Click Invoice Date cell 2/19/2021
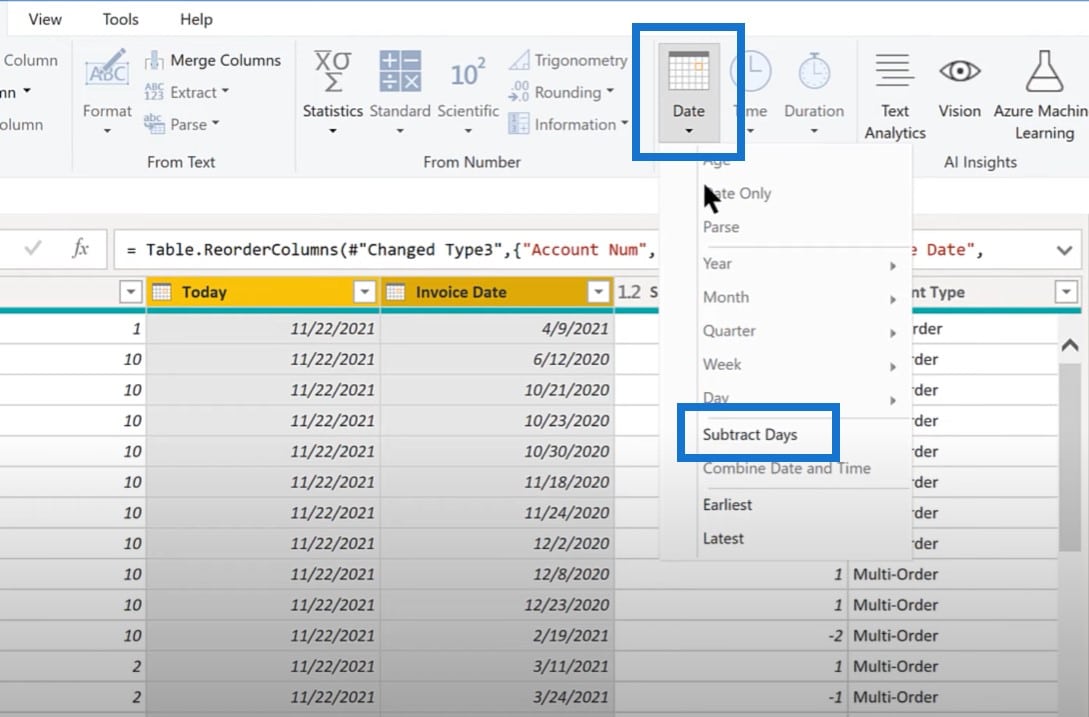 497,635
